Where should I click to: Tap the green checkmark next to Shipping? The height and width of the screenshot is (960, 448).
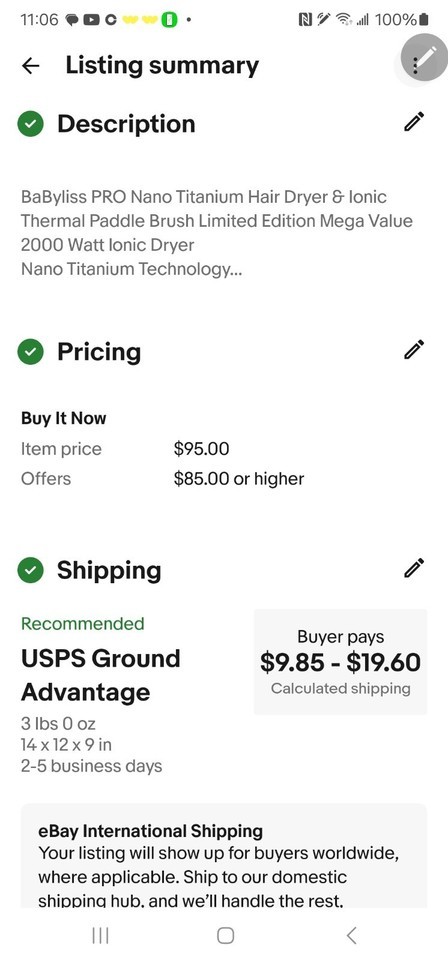point(31,571)
